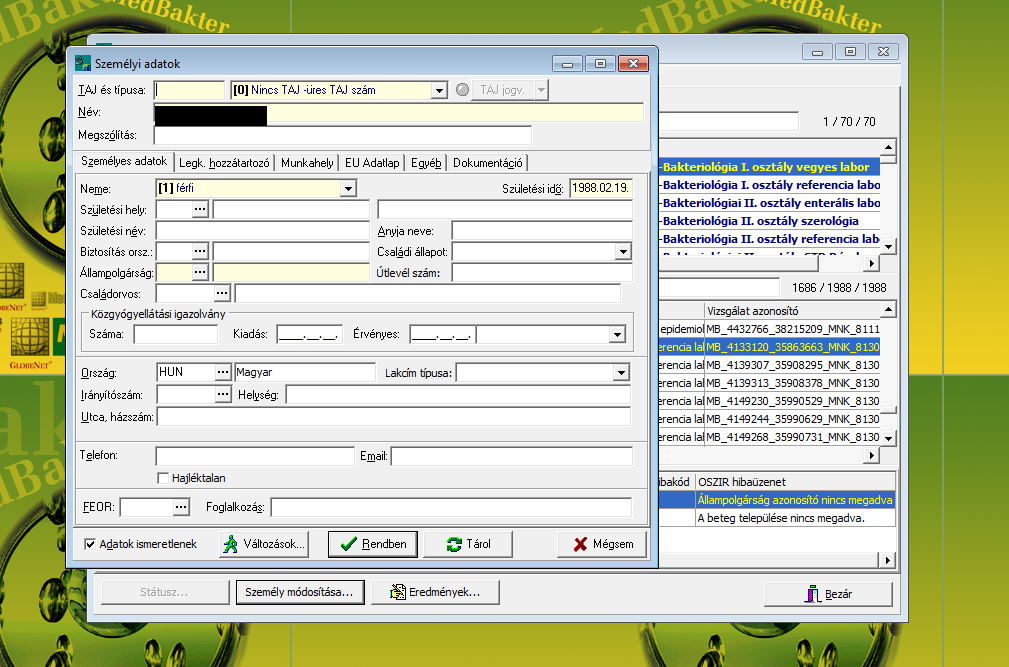
Task: Toggle Adatok ismeretlenek checkbox
Action: [90, 544]
